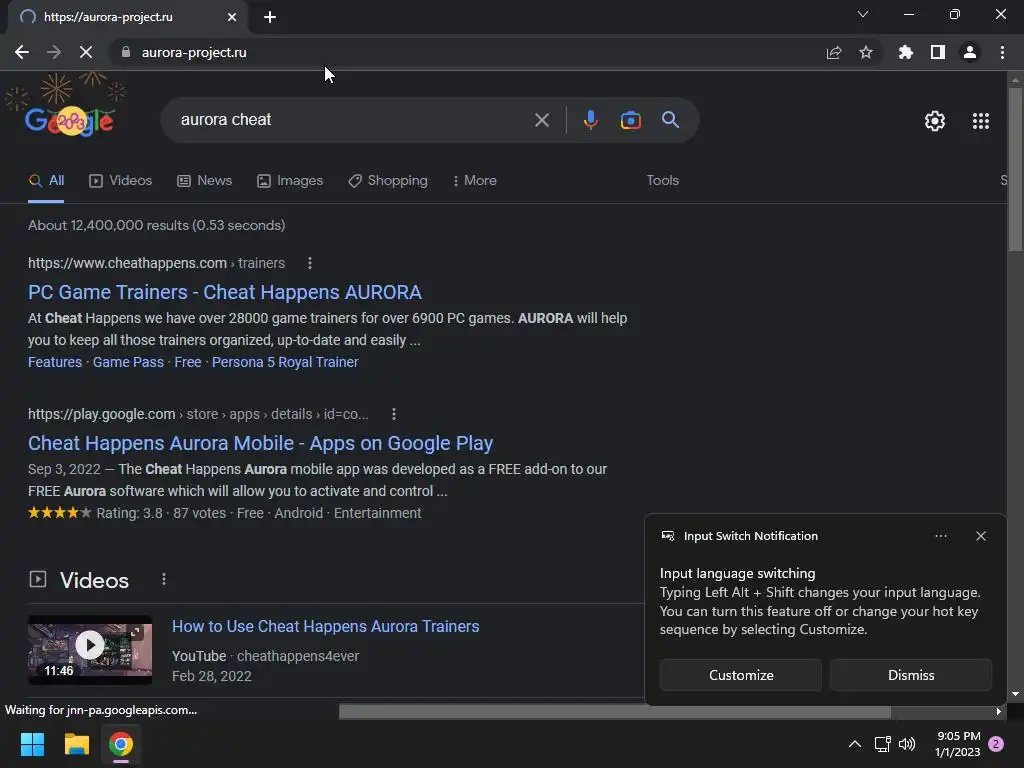Expand the More search filters
The width and height of the screenshot is (1024, 768).
pos(475,181)
